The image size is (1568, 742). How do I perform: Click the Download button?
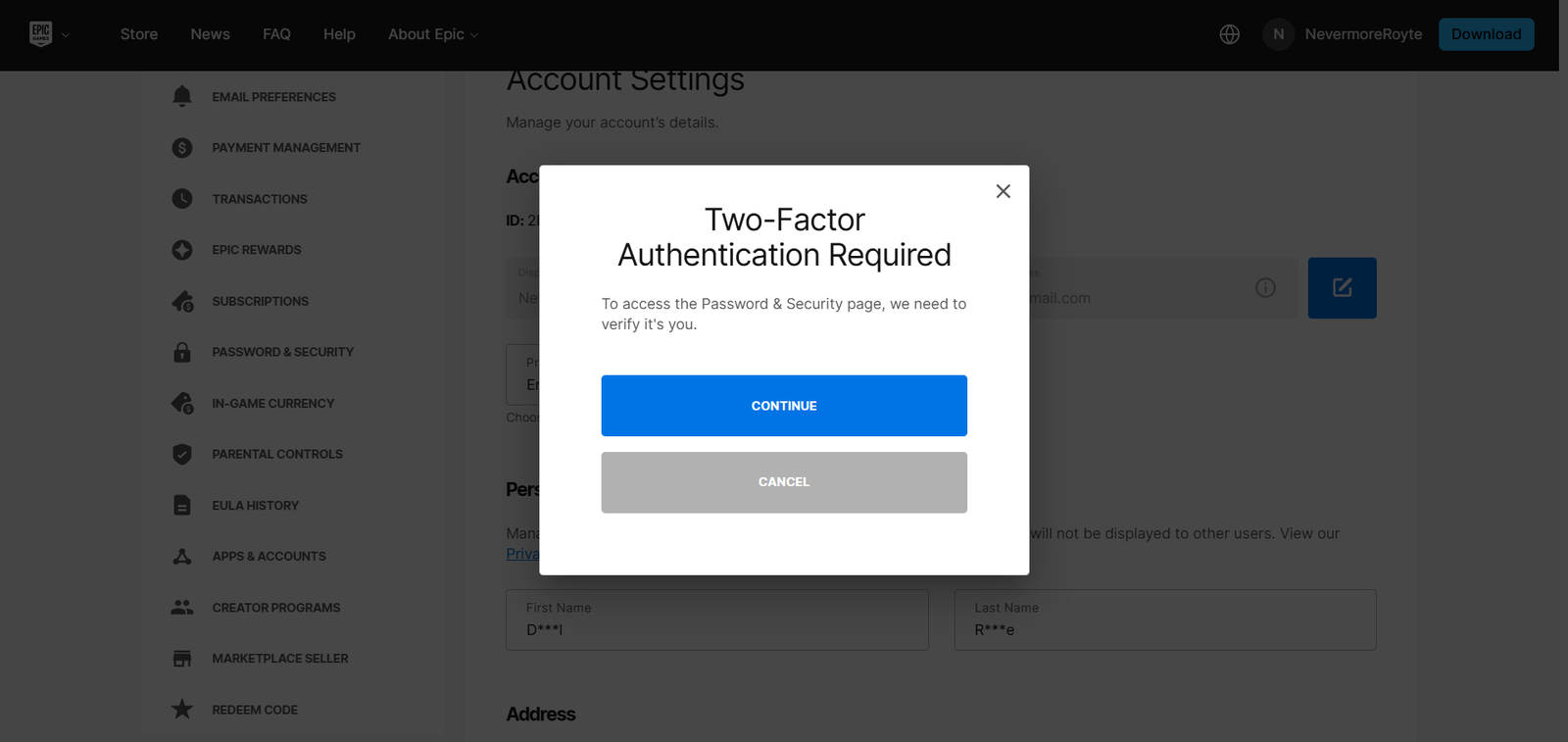tap(1486, 33)
